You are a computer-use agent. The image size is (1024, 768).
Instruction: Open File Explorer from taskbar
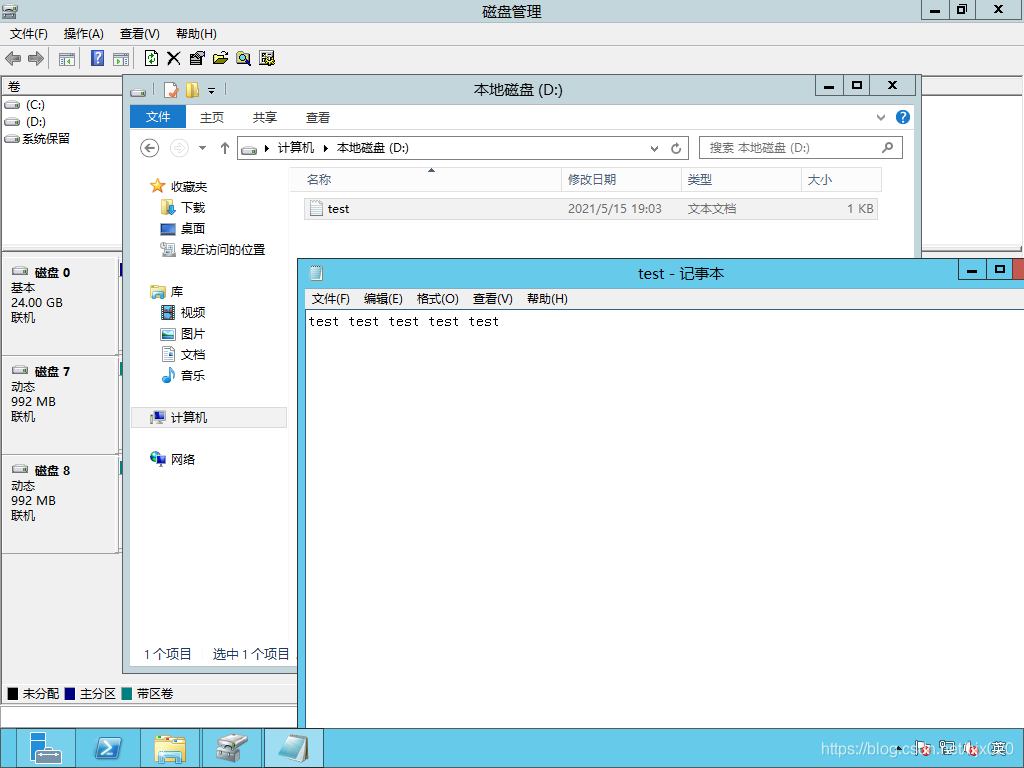click(170, 748)
